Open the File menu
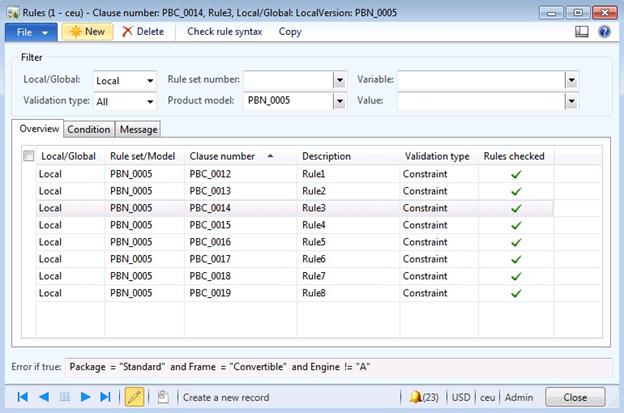This screenshot has width=624, height=413. click(31, 32)
